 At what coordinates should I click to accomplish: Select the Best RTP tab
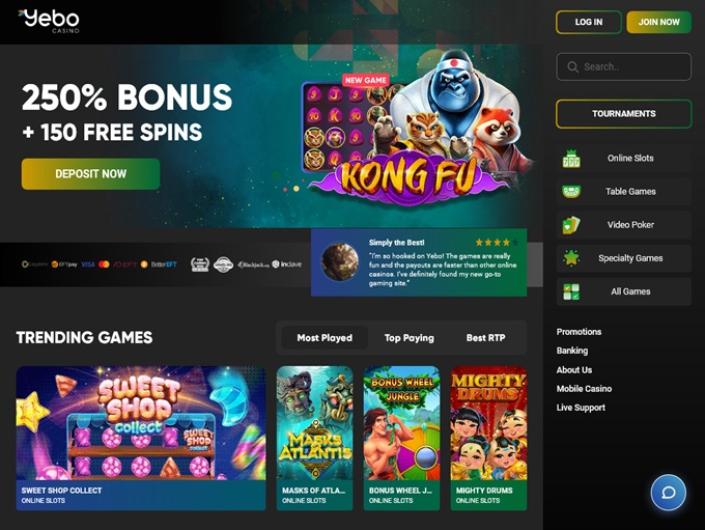[x=486, y=338]
